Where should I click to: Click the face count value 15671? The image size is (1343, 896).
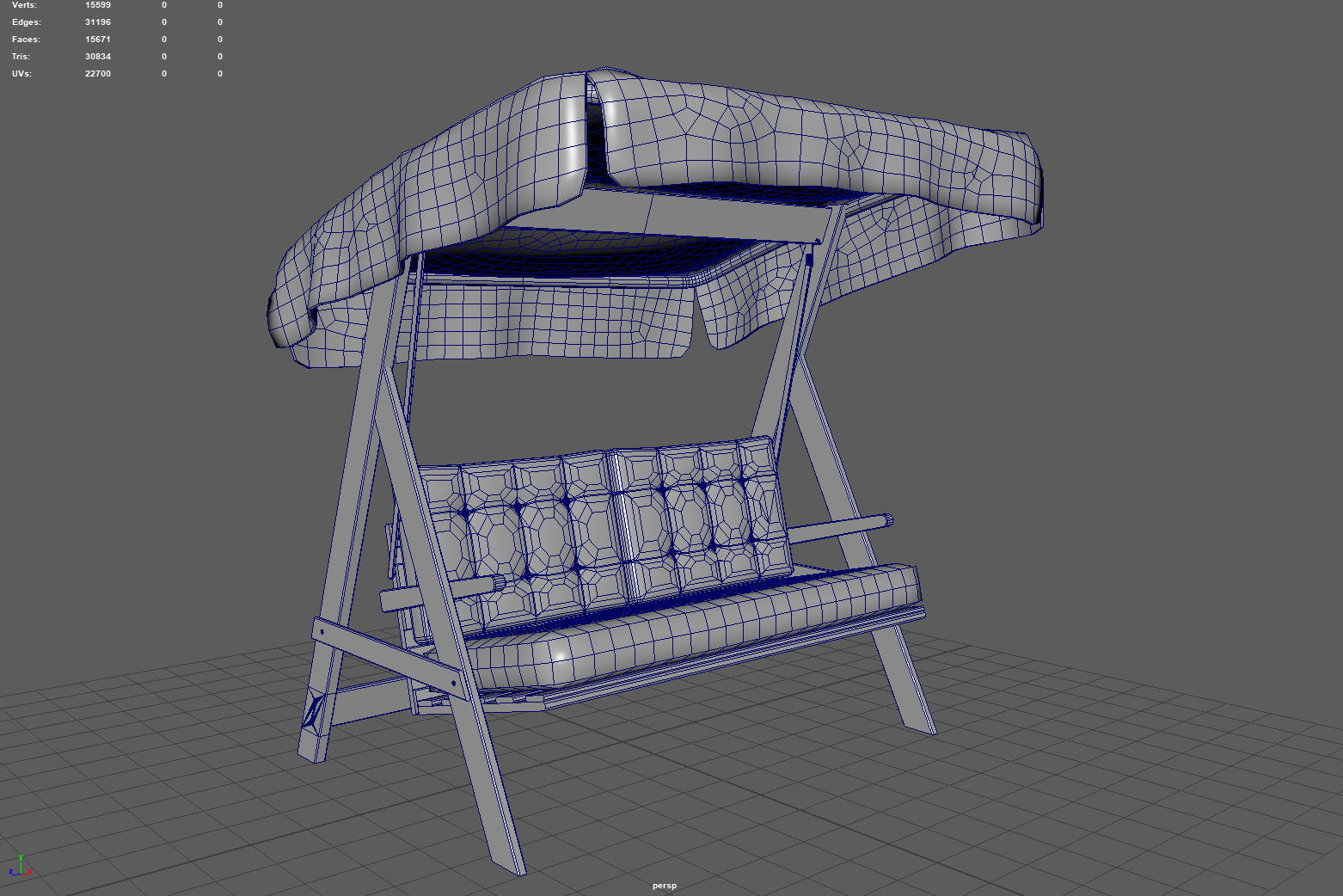(98, 40)
